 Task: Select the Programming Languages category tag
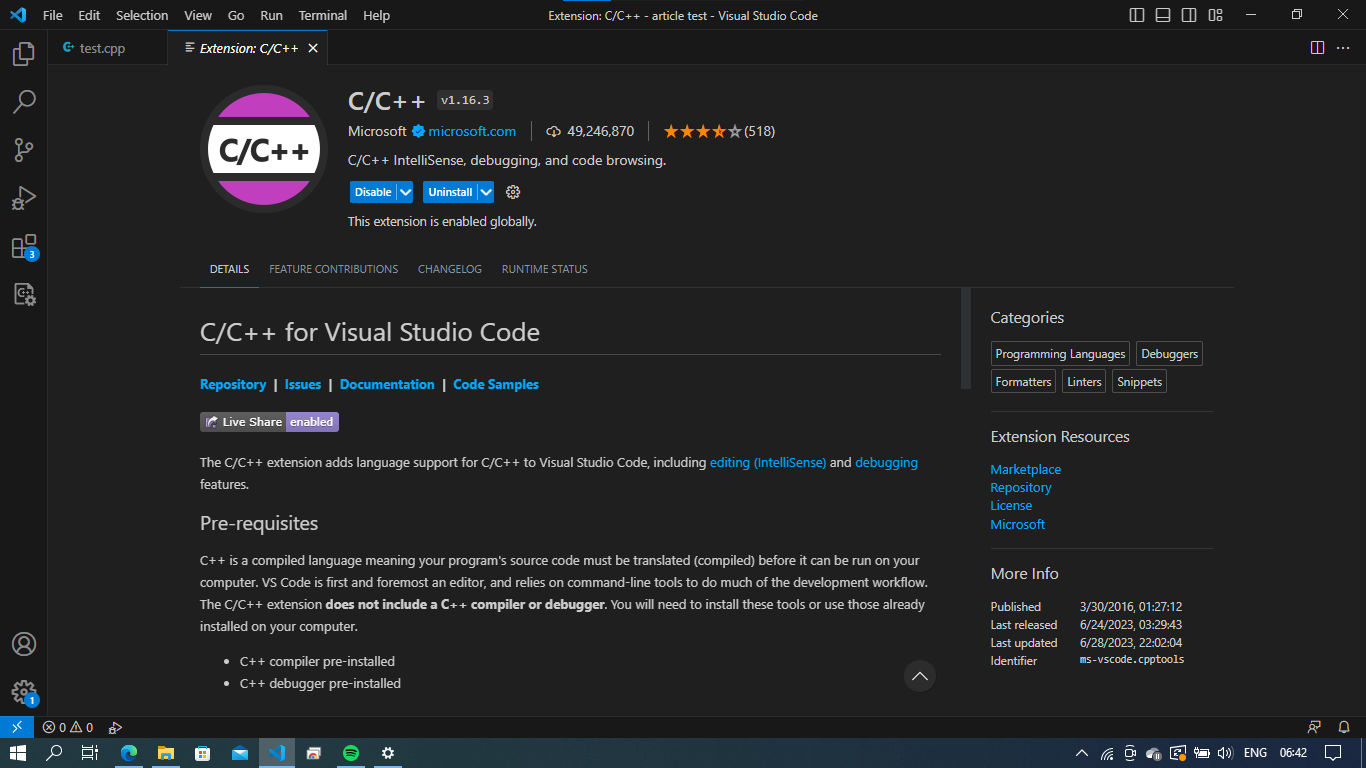point(1060,354)
